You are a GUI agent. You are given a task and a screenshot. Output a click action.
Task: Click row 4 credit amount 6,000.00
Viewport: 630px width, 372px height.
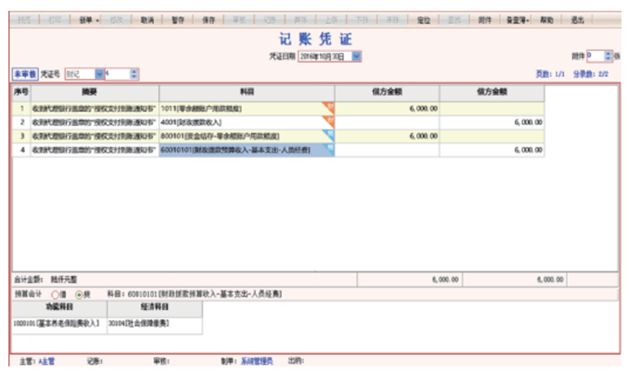492,150
